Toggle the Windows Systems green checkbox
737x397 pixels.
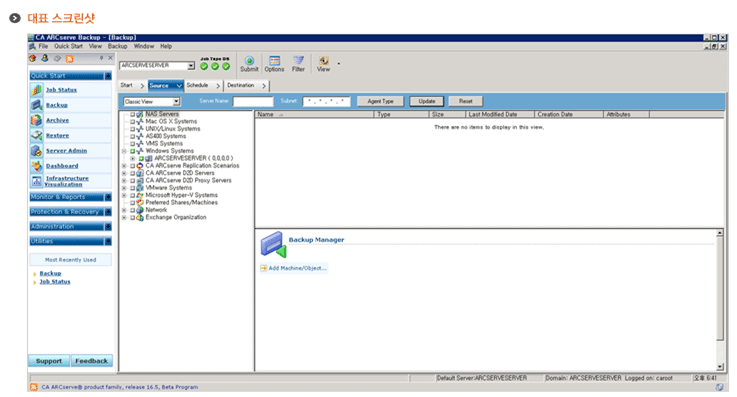133,151
